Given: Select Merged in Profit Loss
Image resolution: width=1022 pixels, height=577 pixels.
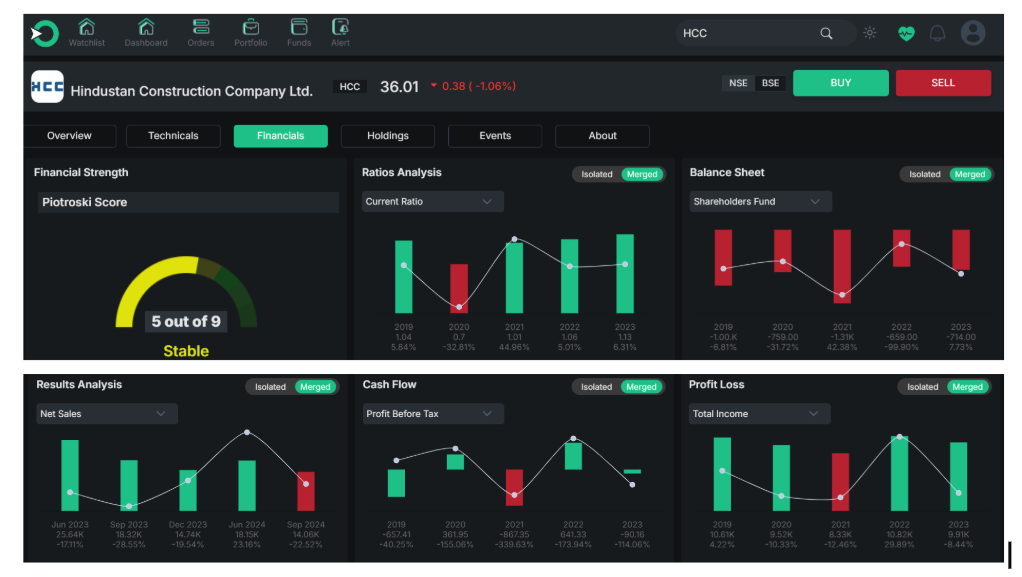Looking at the screenshot, I should tap(967, 387).
